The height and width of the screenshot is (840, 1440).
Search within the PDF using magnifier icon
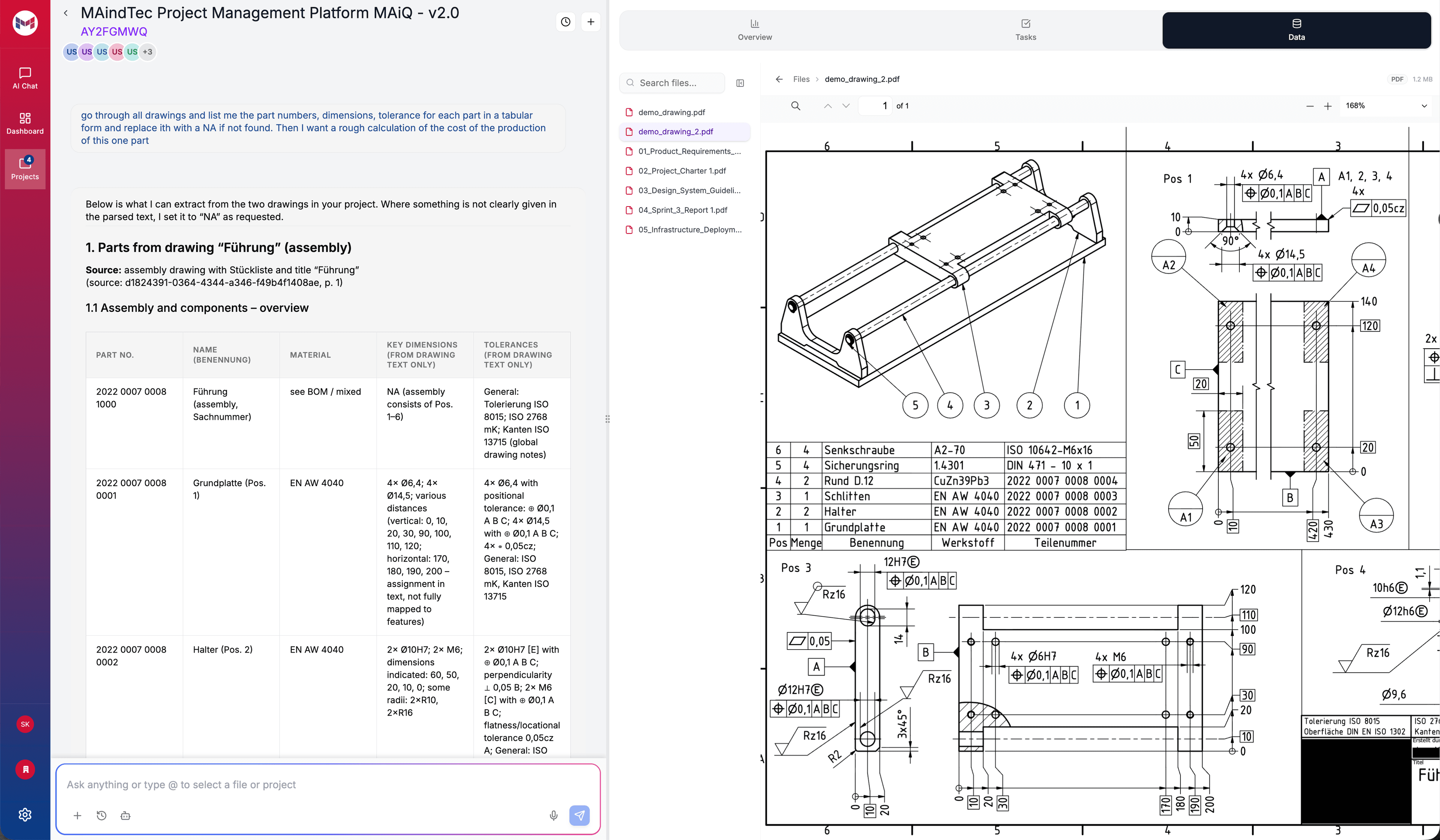coord(795,106)
